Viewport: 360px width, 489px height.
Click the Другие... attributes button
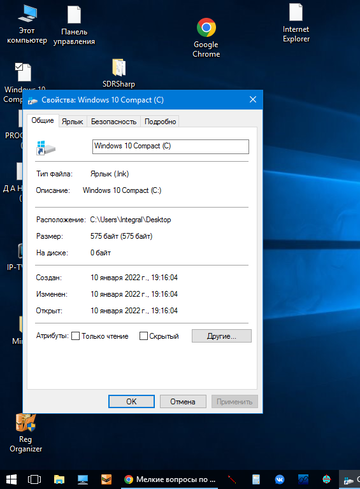[222, 336]
